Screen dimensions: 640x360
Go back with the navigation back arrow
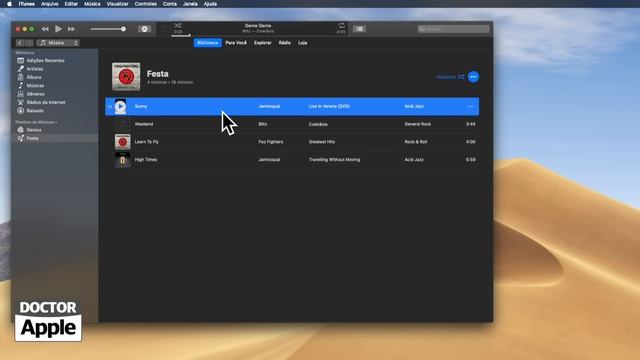coord(20,43)
